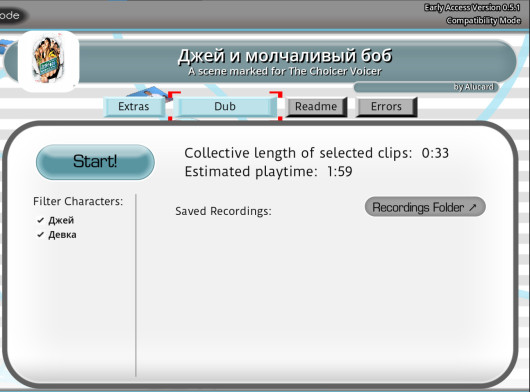Click the Saved Recordings label
Viewport: 530px width, 392px height.
(223, 211)
